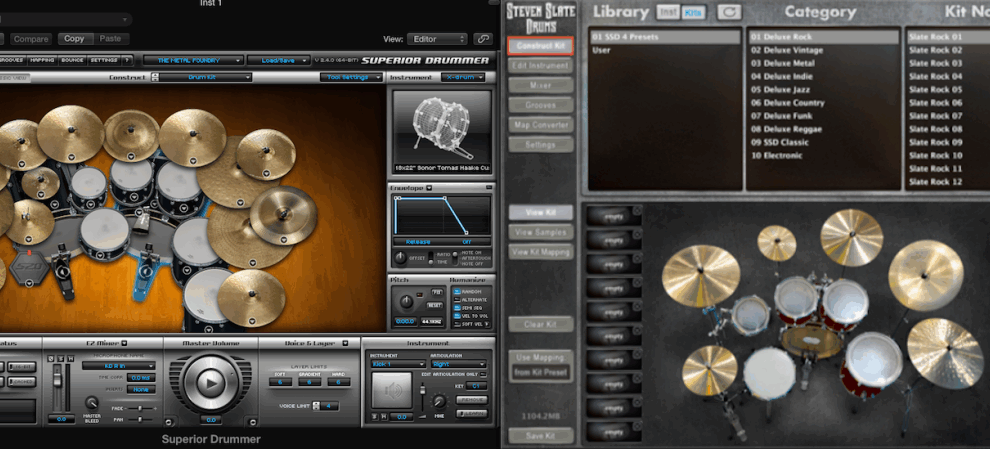Switch Library to Kits mode

[693, 12]
